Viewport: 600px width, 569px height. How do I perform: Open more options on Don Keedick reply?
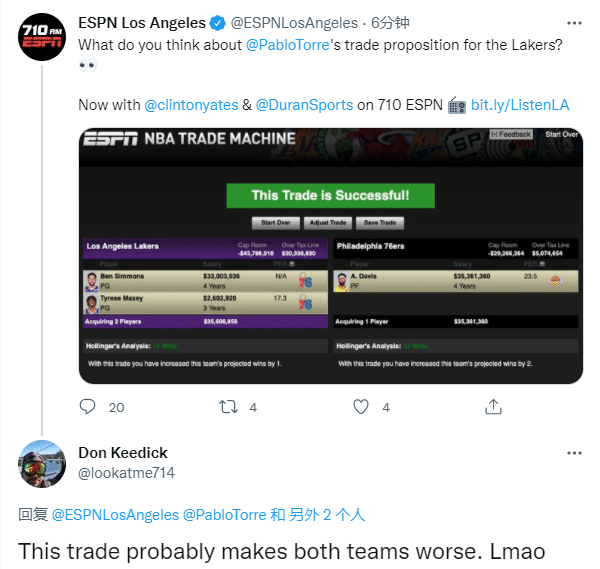tap(574, 453)
